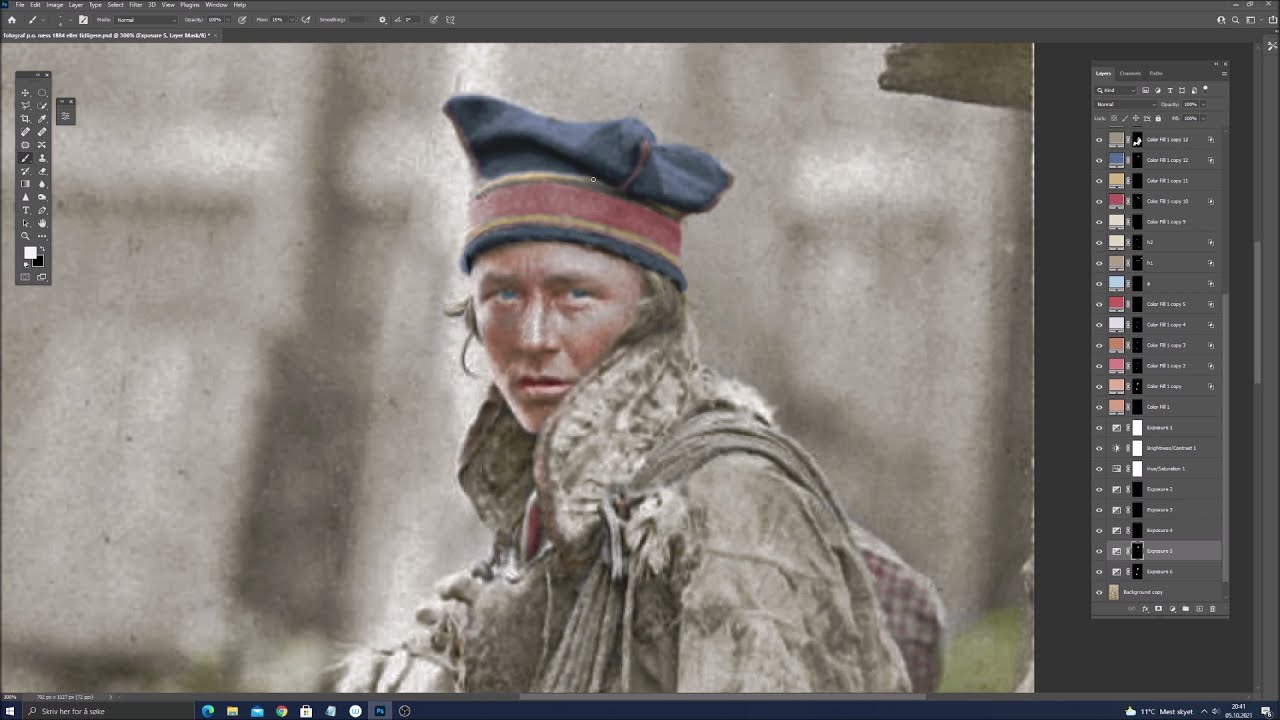
Task: Open the brush preset picker dropdown
Action: [70, 20]
